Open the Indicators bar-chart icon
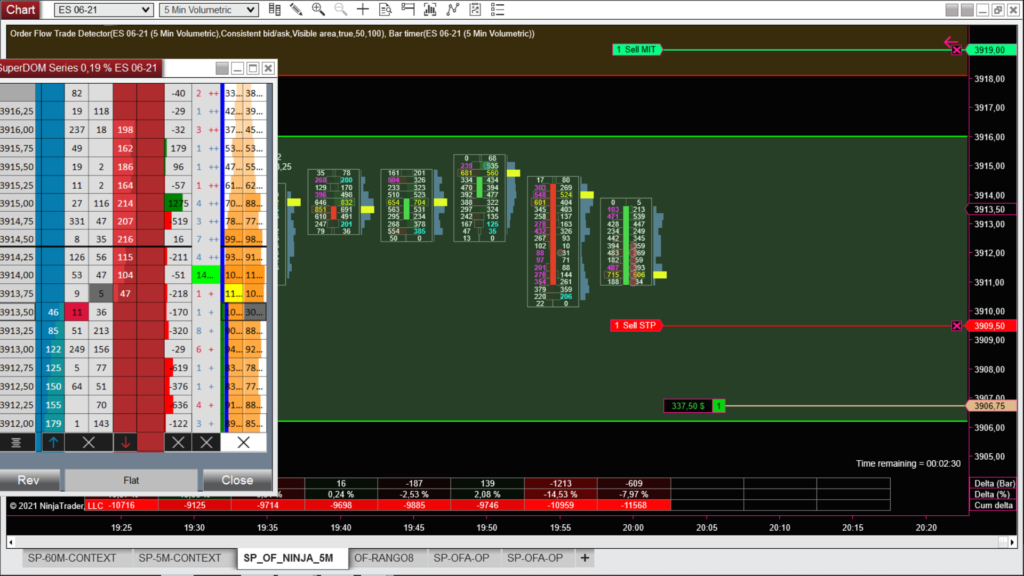1024x576 pixels. click(430, 10)
